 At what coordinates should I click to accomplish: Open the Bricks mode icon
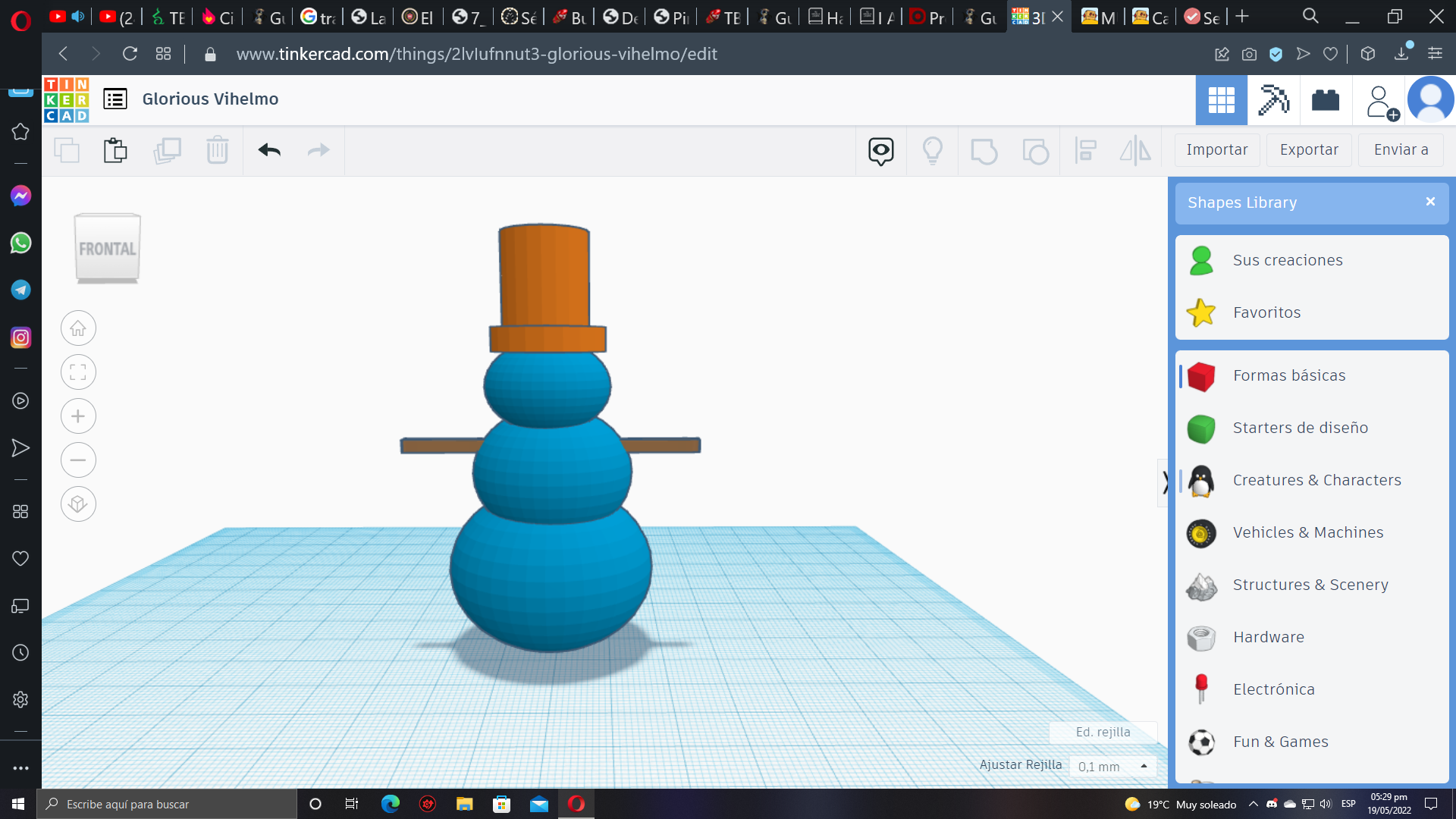coord(1325,100)
